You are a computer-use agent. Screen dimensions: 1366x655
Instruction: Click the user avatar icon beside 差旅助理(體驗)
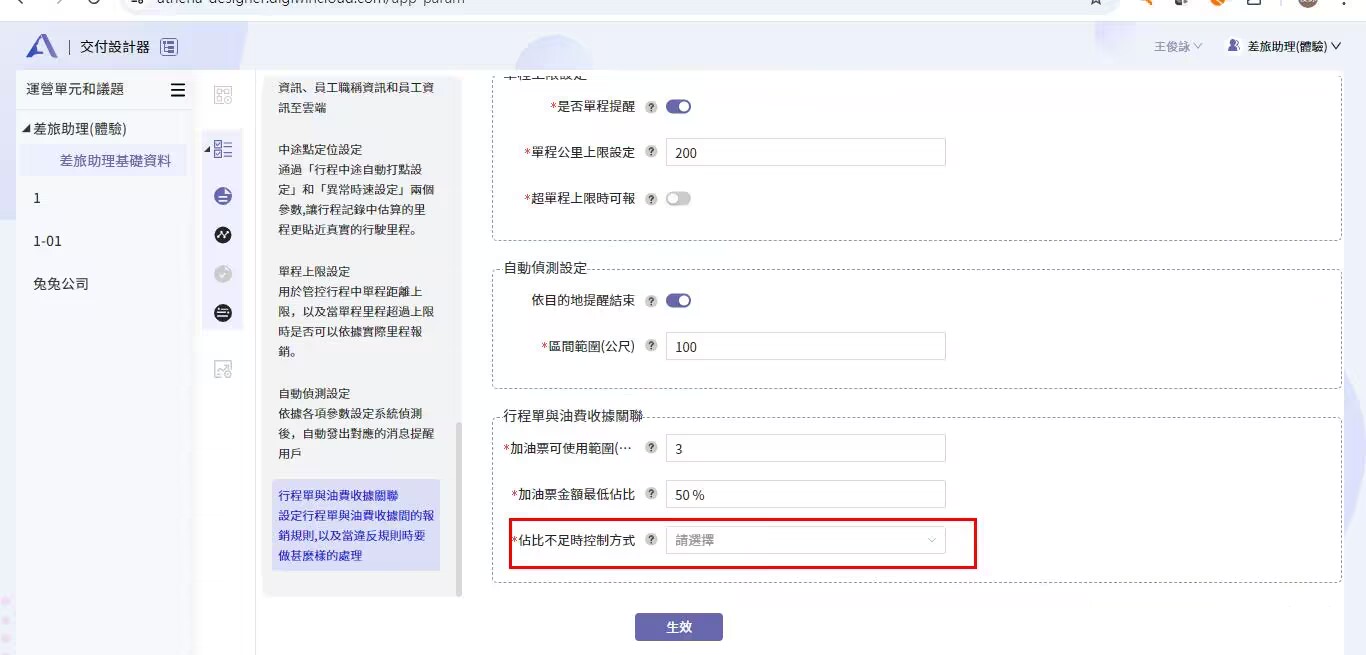click(1234, 46)
